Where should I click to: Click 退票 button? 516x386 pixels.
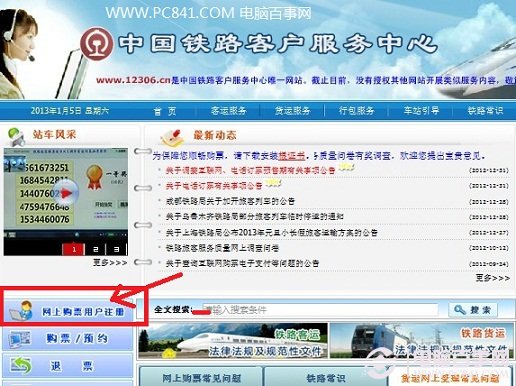pos(68,366)
